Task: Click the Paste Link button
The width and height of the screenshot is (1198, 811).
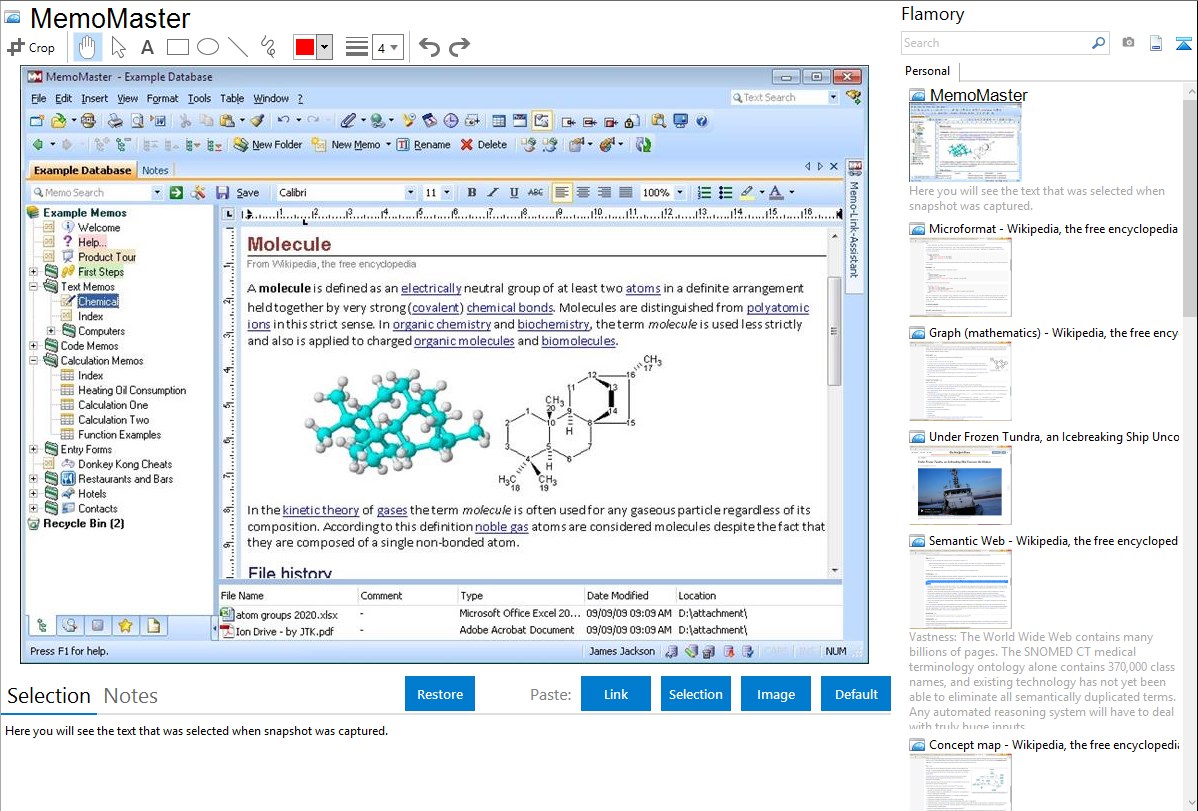Action: pos(616,694)
